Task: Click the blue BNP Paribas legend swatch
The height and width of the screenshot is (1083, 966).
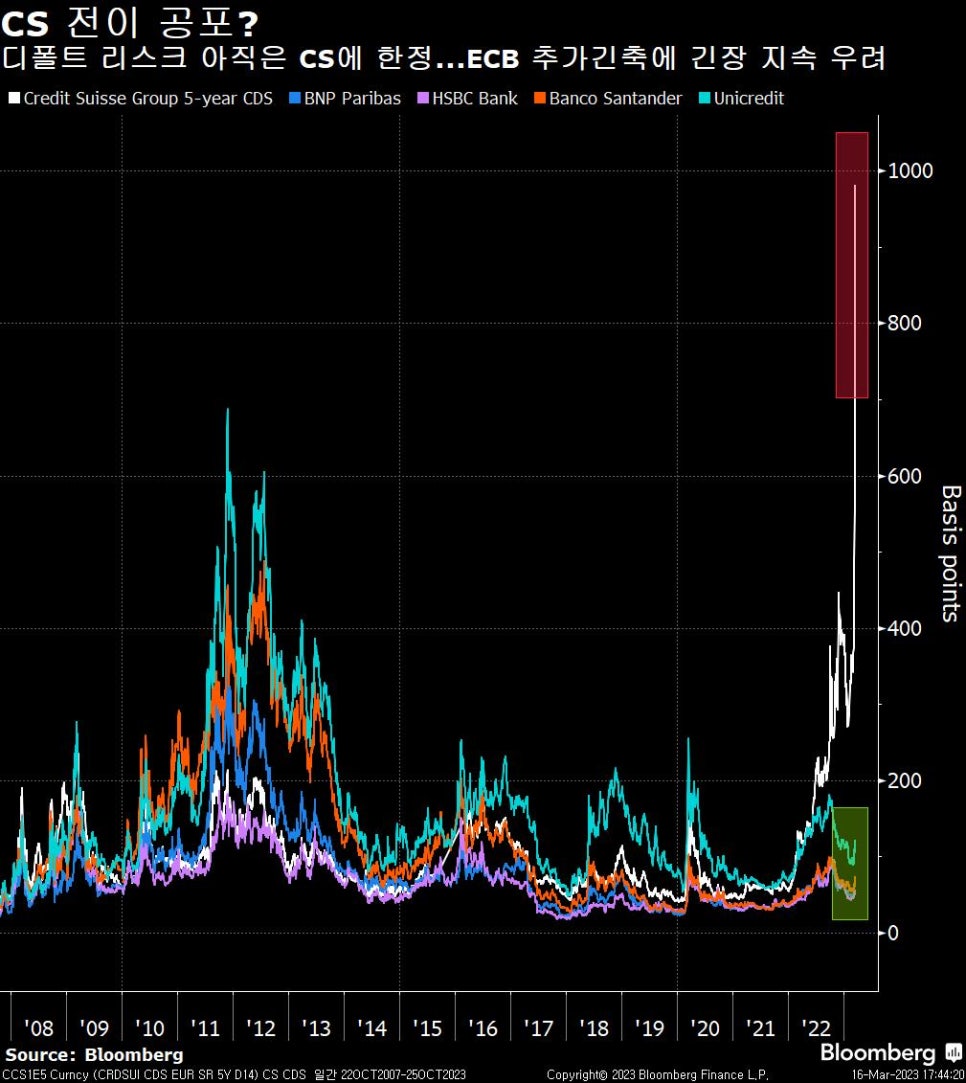Action: (x=295, y=99)
